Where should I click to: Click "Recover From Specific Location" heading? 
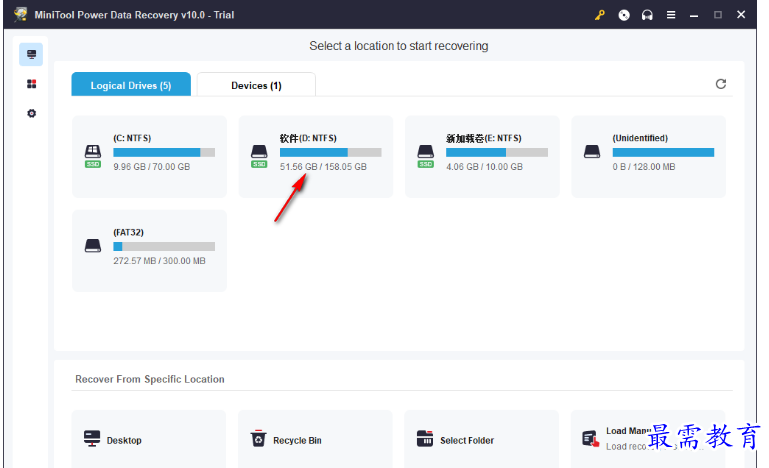click(x=150, y=379)
